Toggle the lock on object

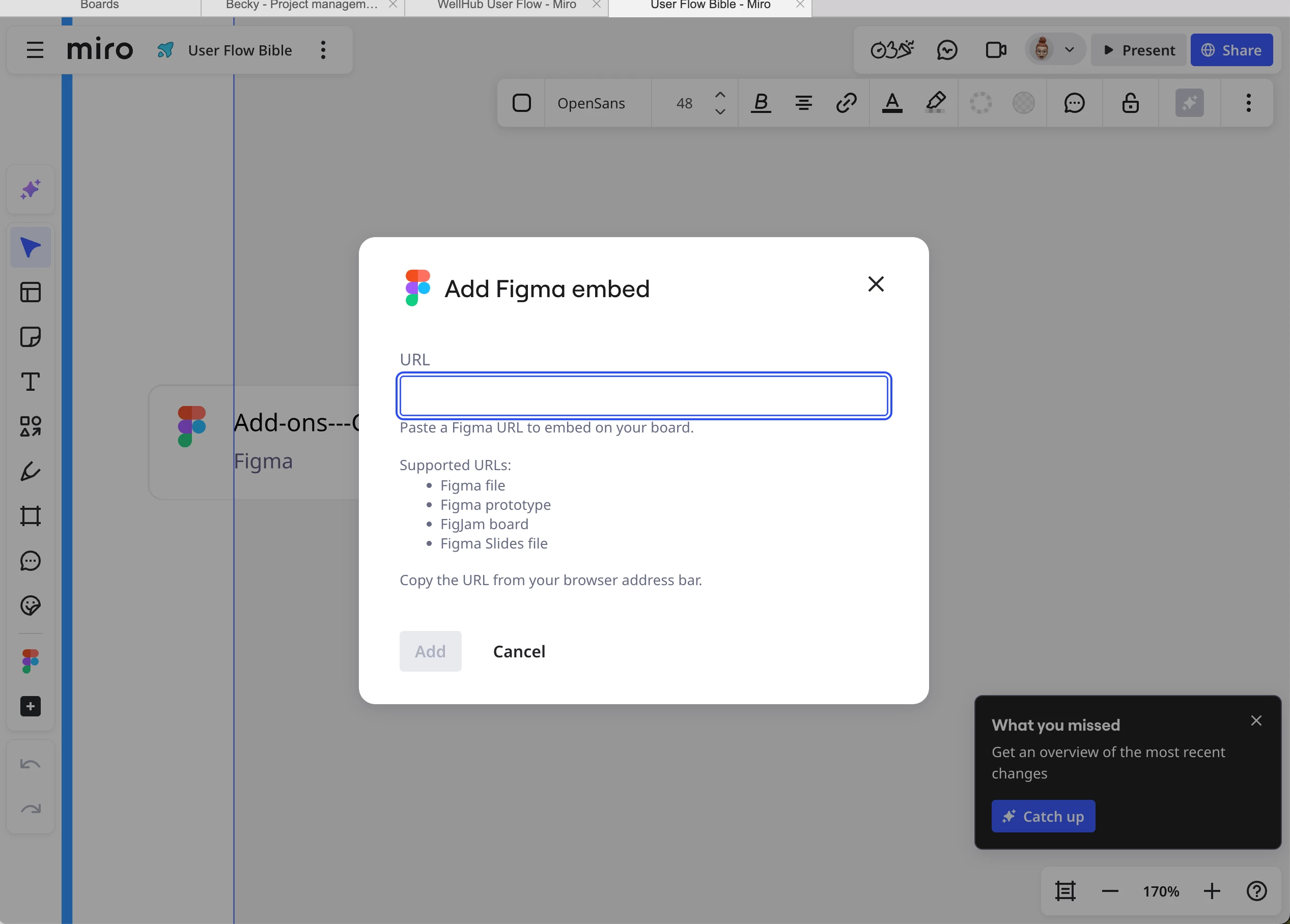click(1130, 103)
